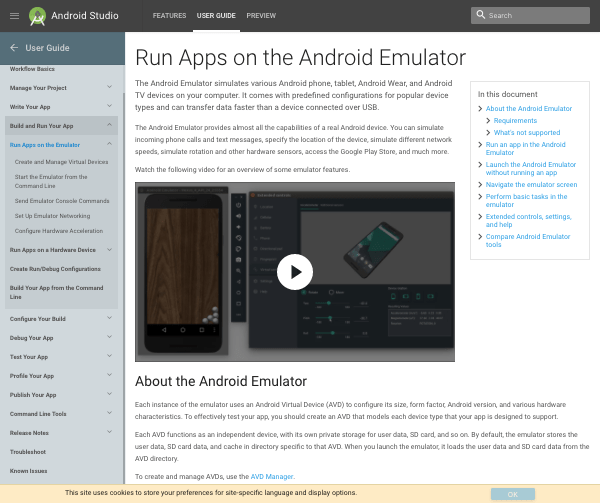Go back using the User Guide arrow
Viewport: 600px width, 503px height.
coord(14,48)
